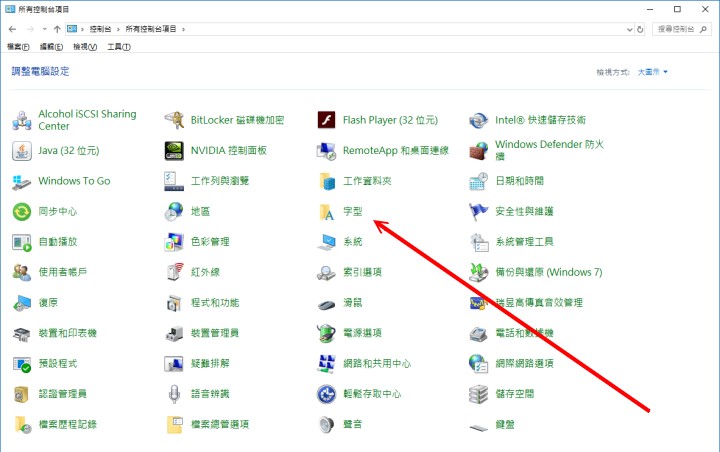Open the 同步中心 icon
The image size is (720, 452).
pos(22,212)
